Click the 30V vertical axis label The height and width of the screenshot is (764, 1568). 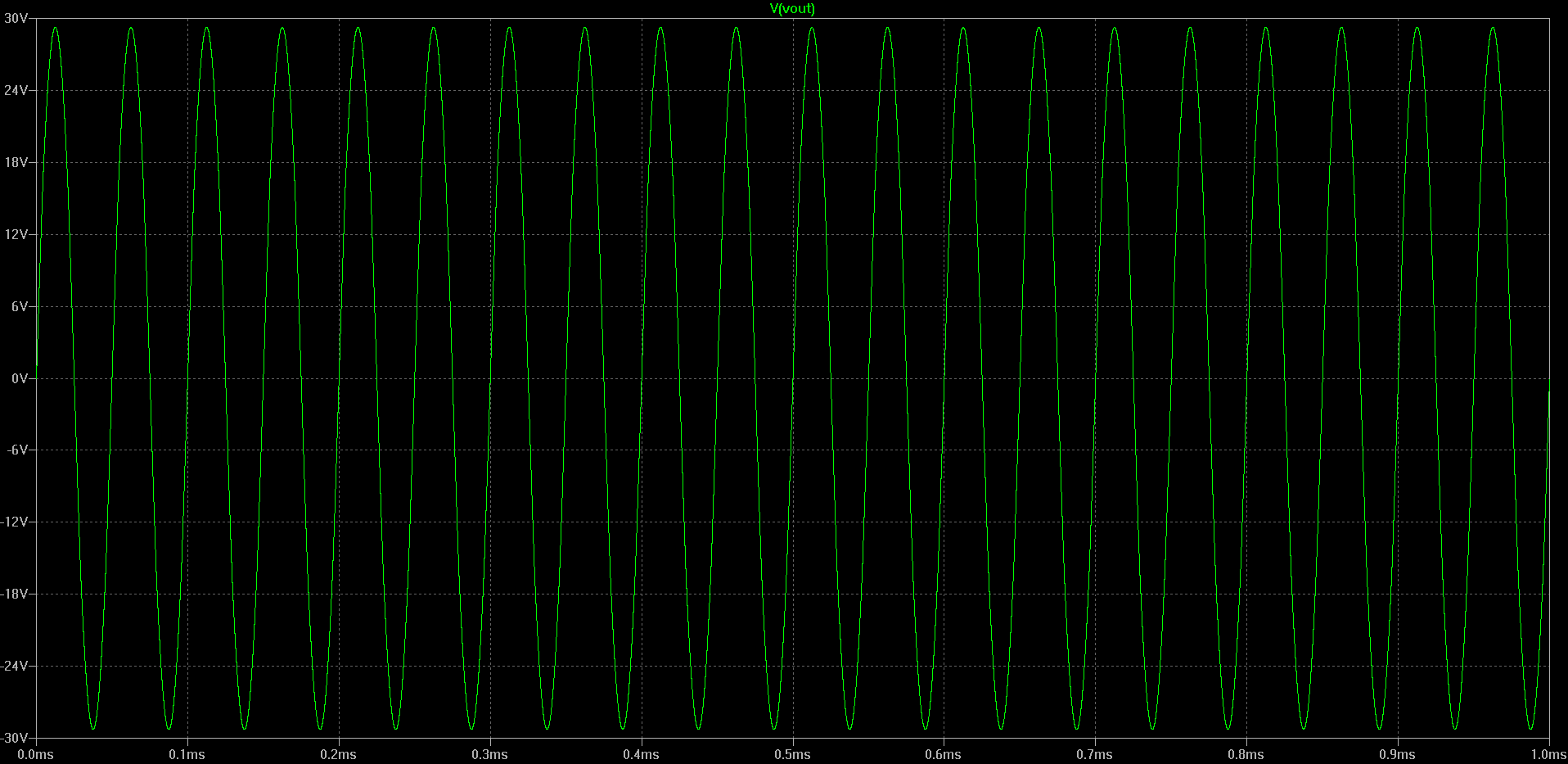click(x=16, y=18)
